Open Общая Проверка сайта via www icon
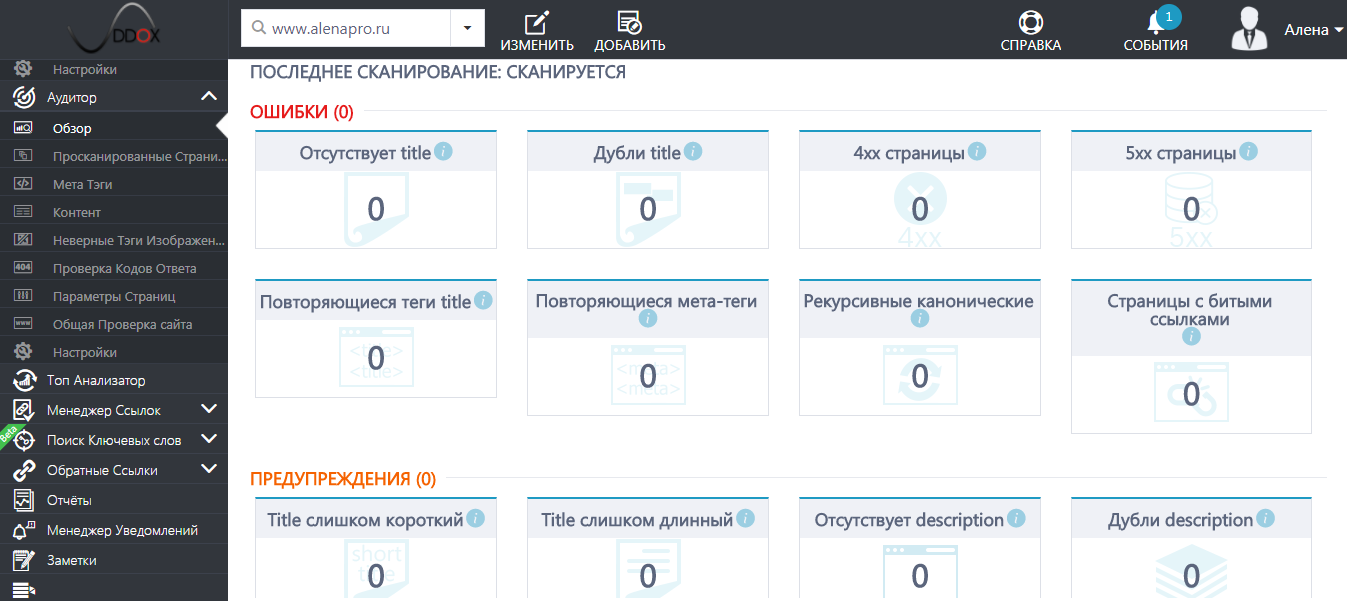This screenshot has height=601, width=1347. (25, 323)
